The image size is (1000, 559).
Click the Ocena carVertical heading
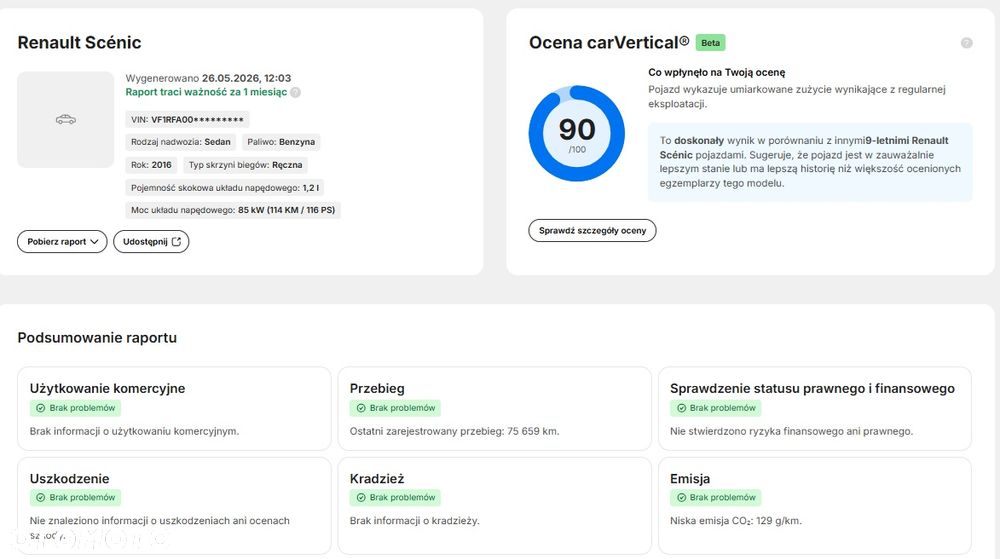click(609, 43)
